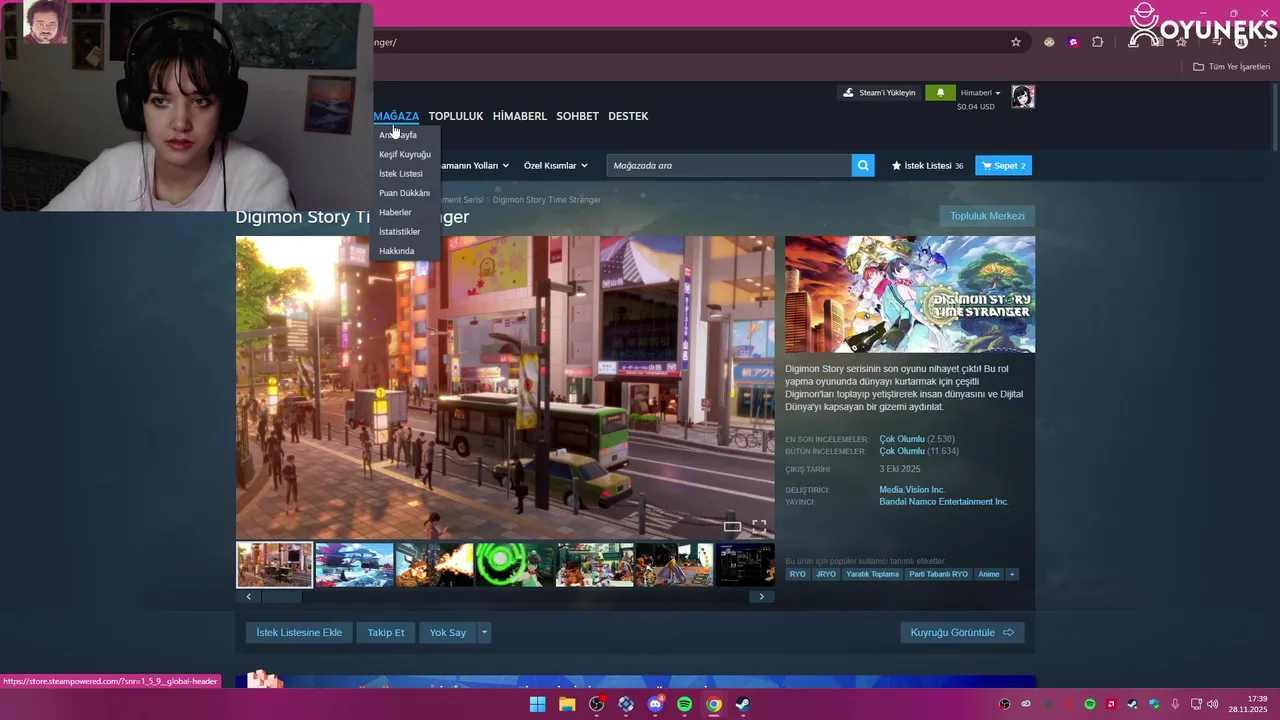Click the Spotify icon in system tray
1280x720 pixels.
coord(1090,704)
